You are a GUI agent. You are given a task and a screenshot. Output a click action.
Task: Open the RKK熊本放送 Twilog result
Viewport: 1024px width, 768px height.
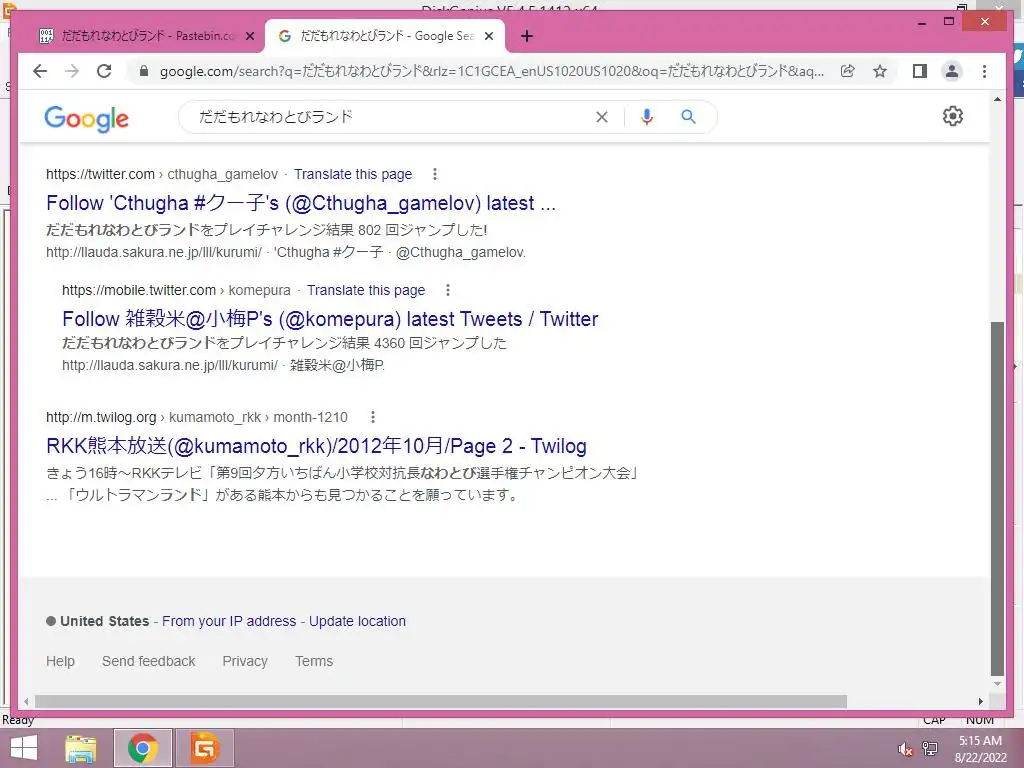316,446
